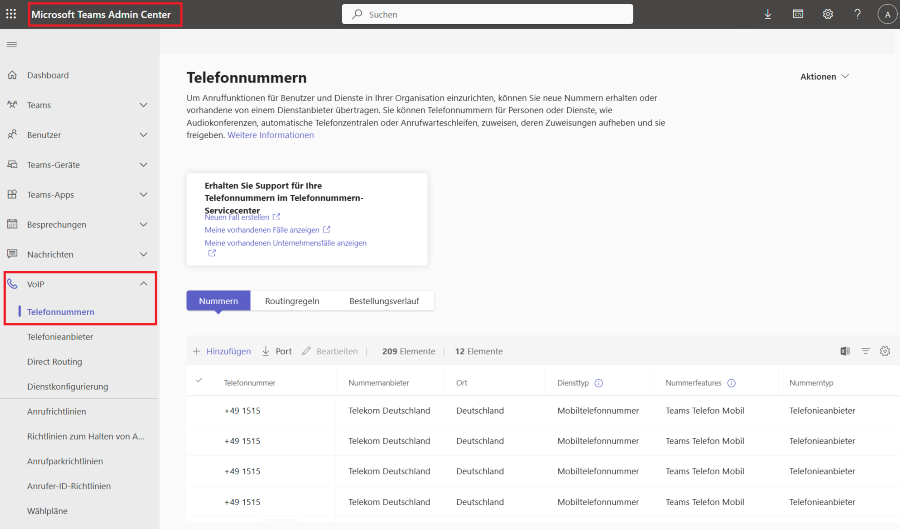Click the search magnifier icon

click(357, 14)
